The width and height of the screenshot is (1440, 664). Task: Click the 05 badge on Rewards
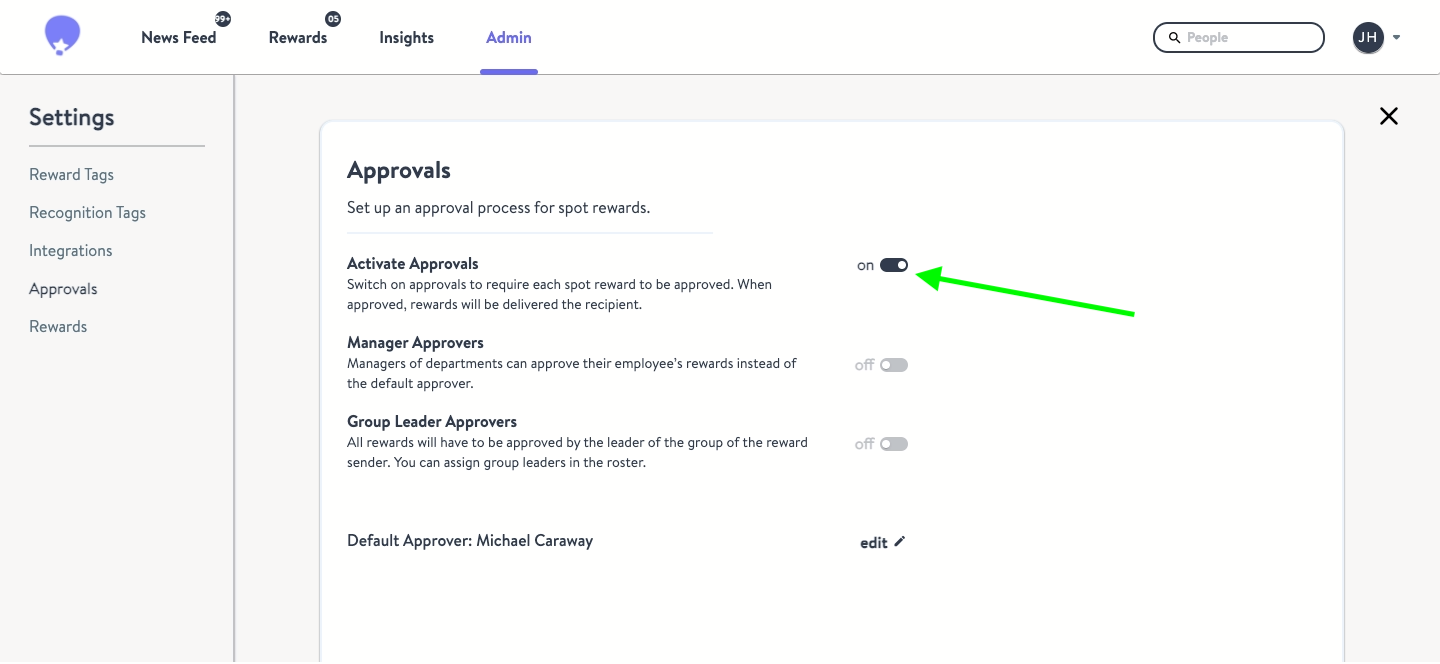click(x=333, y=19)
